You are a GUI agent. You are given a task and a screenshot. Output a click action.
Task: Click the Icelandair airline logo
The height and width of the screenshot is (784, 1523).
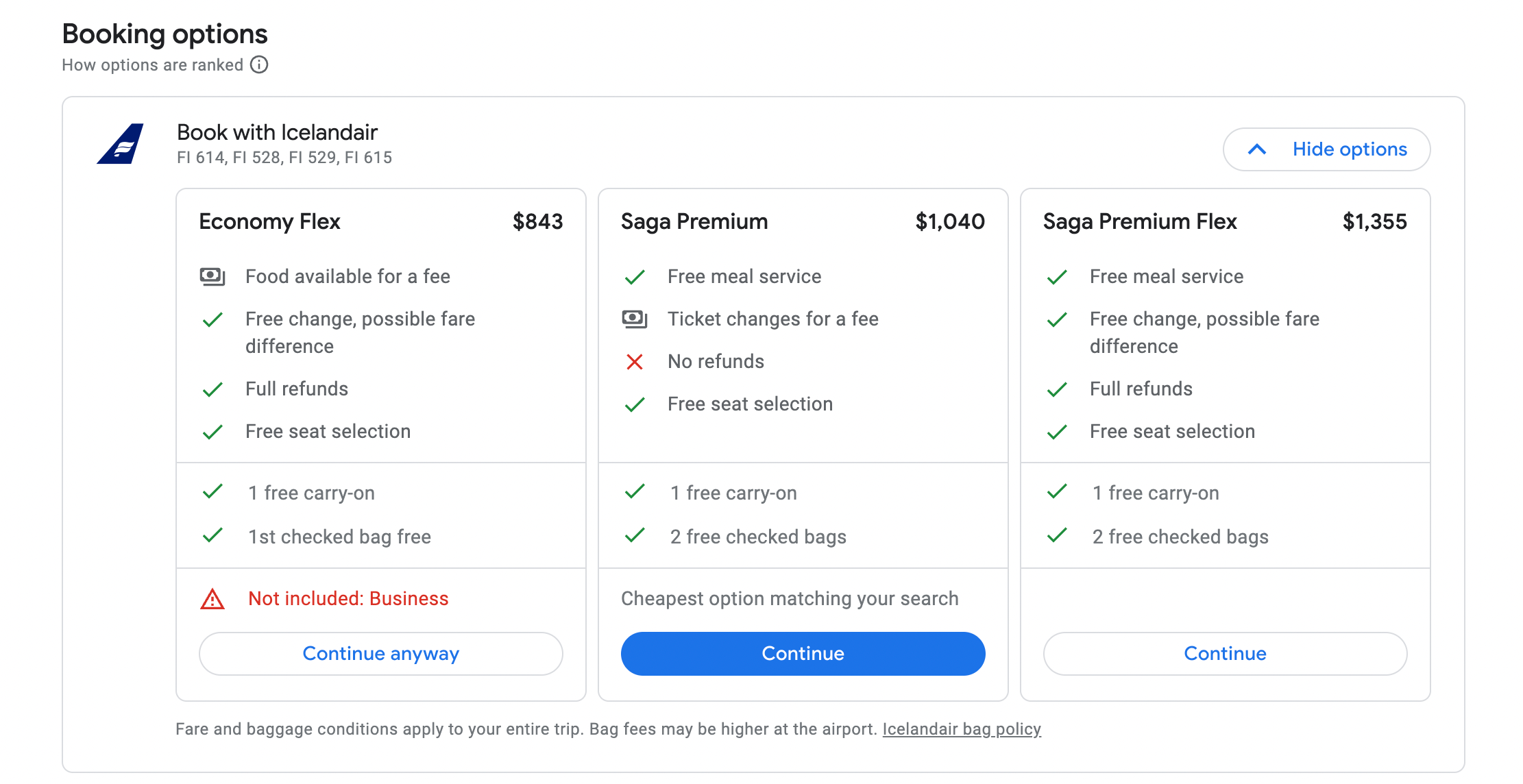[121, 144]
